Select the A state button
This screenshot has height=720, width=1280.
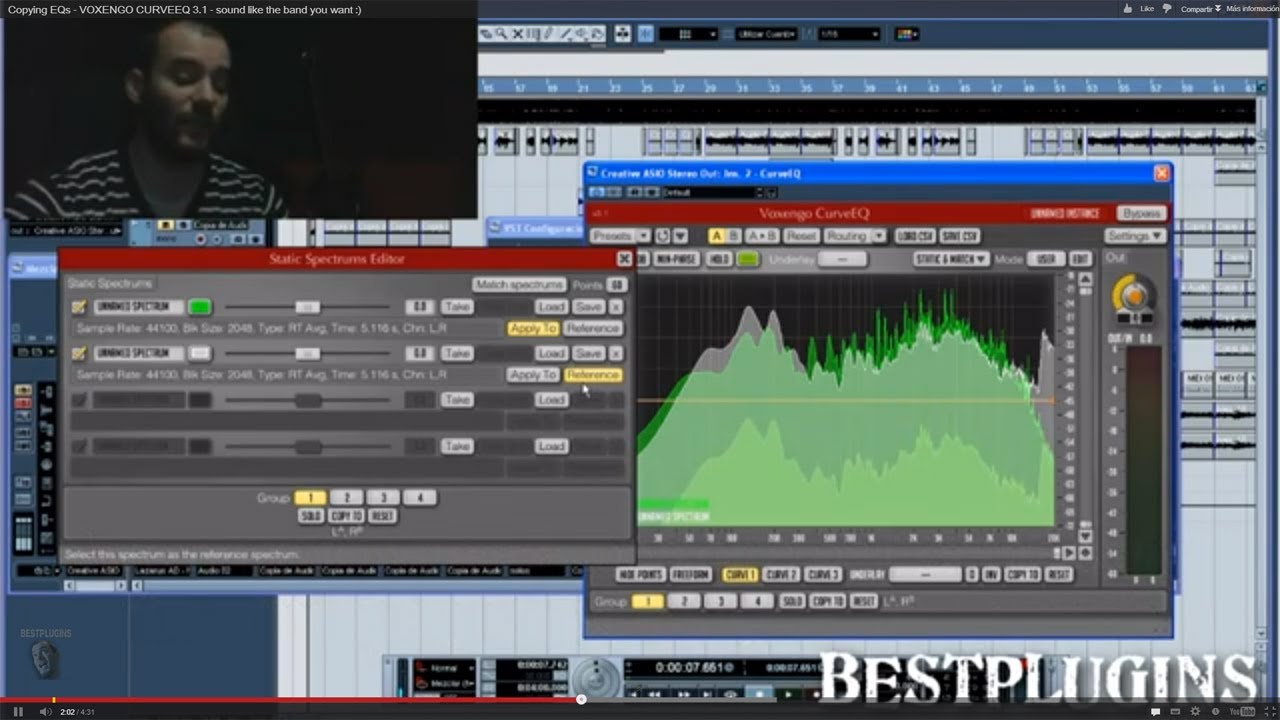coord(716,236)
